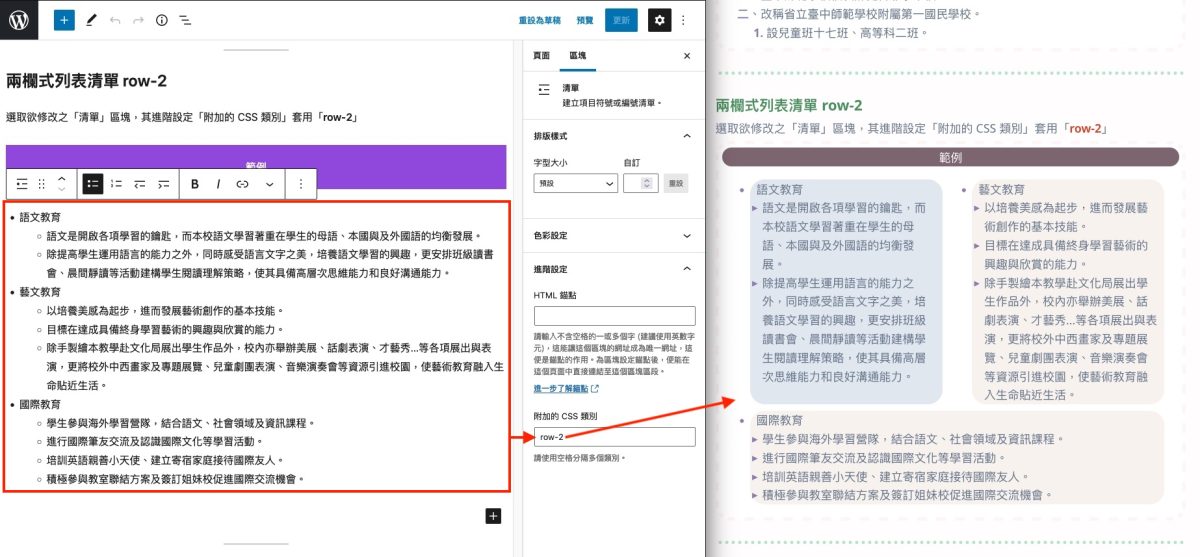The image size is (1200, 557).
Task: Open more rich text controls dropdown
Action: (269, 184)
